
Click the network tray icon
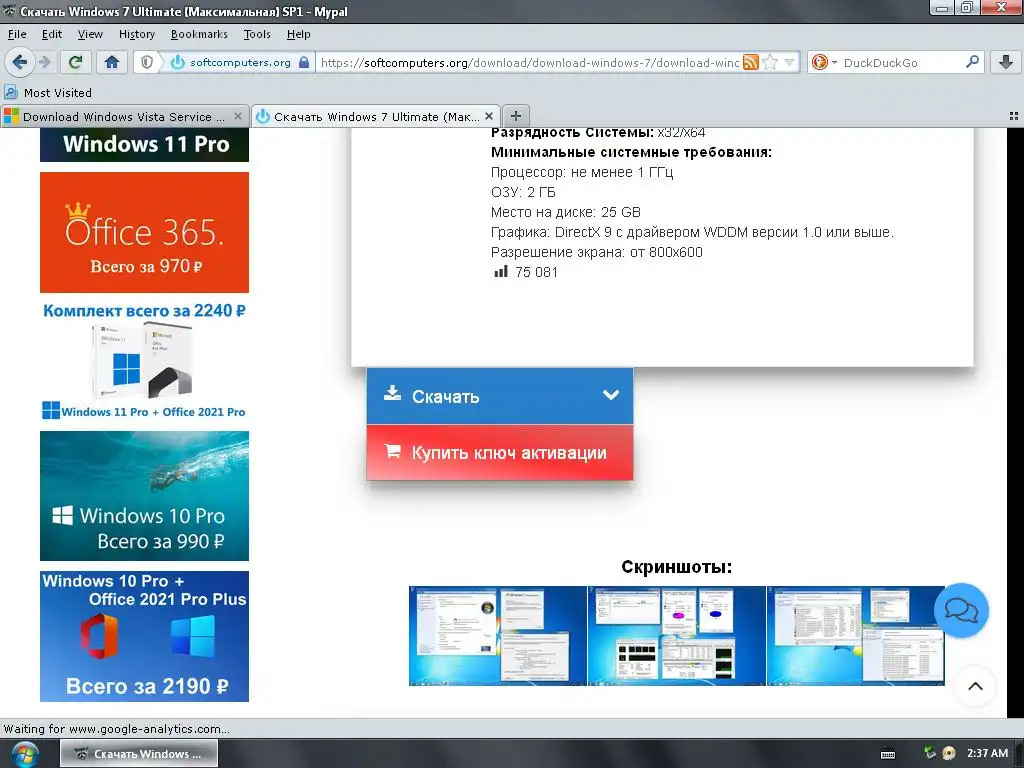point(930,753)
